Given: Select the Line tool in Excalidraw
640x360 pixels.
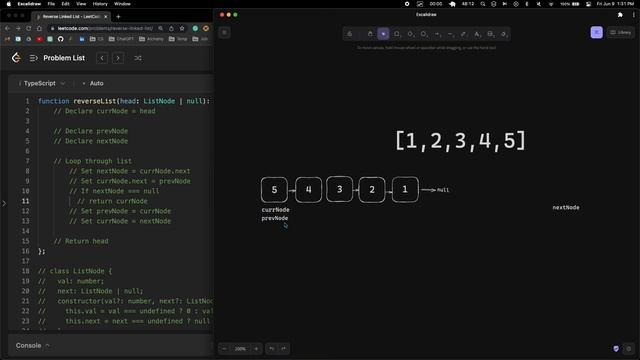Looking at the screenshot, I should (x=451, y=34).
